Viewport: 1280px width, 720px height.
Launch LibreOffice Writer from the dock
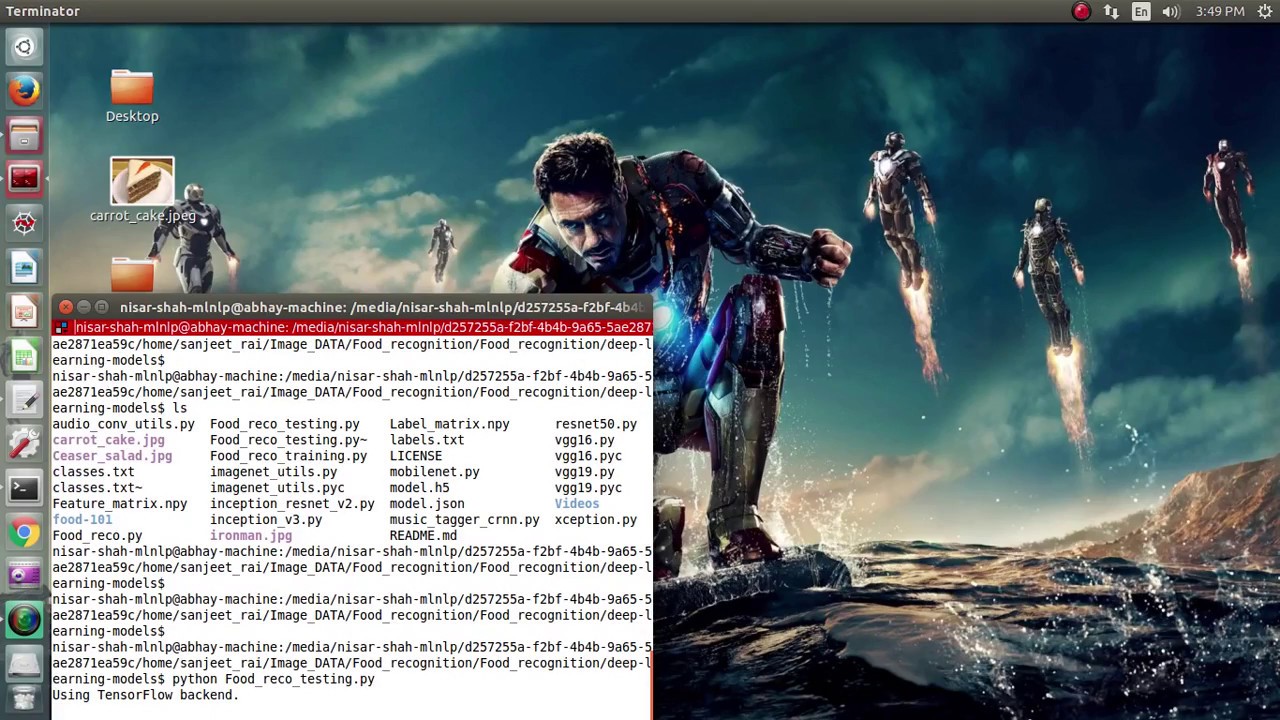click(x=24, y=267)
